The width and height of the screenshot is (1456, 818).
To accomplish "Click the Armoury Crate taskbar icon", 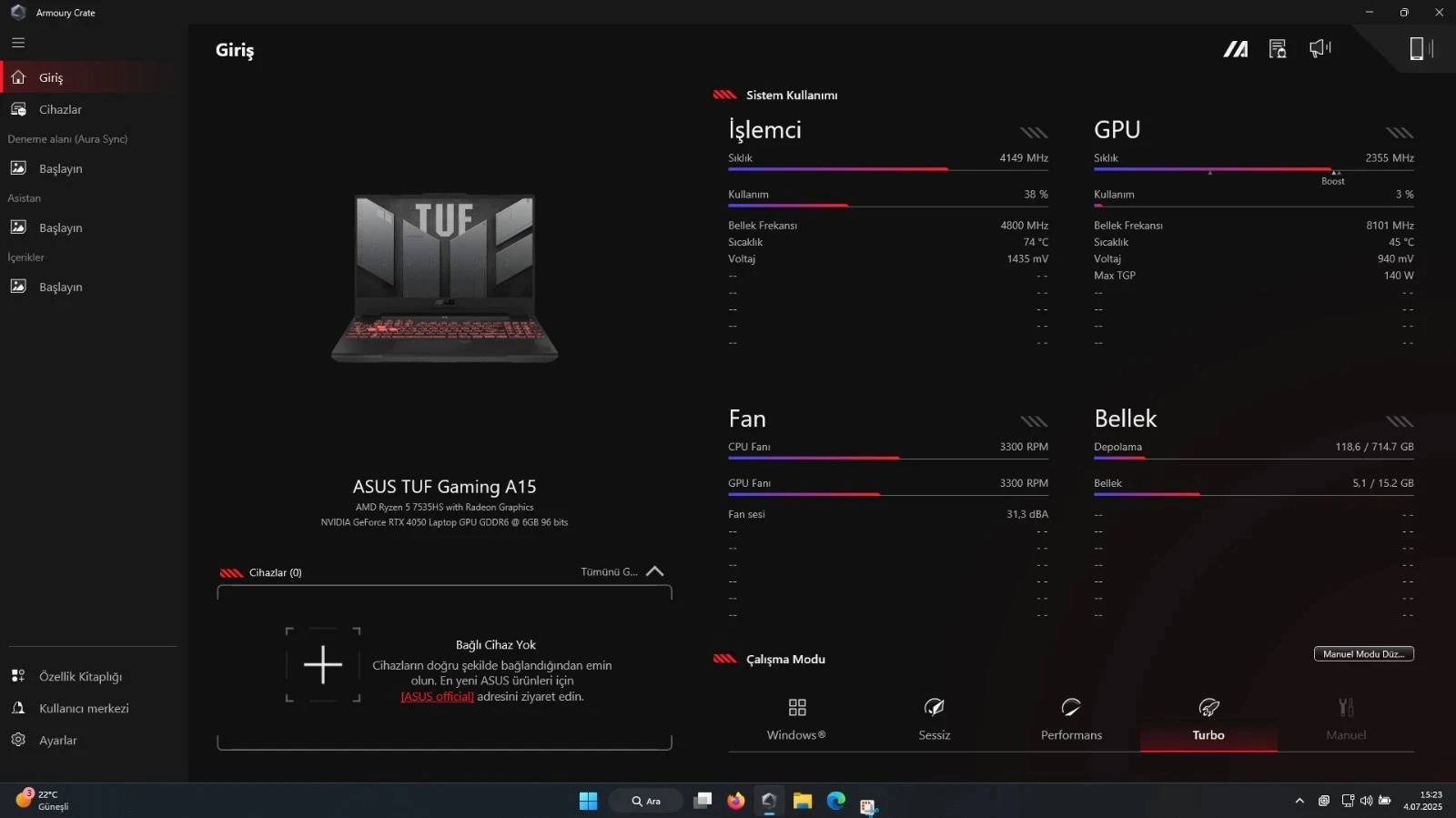I will pos(769,801).
